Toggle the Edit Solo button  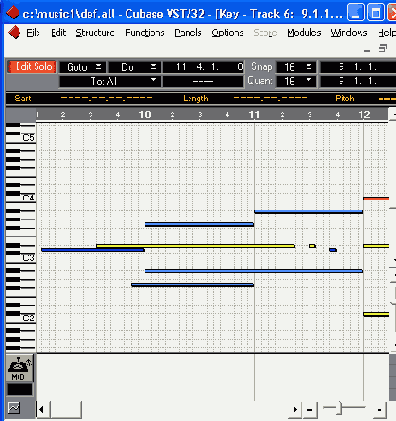32,67
